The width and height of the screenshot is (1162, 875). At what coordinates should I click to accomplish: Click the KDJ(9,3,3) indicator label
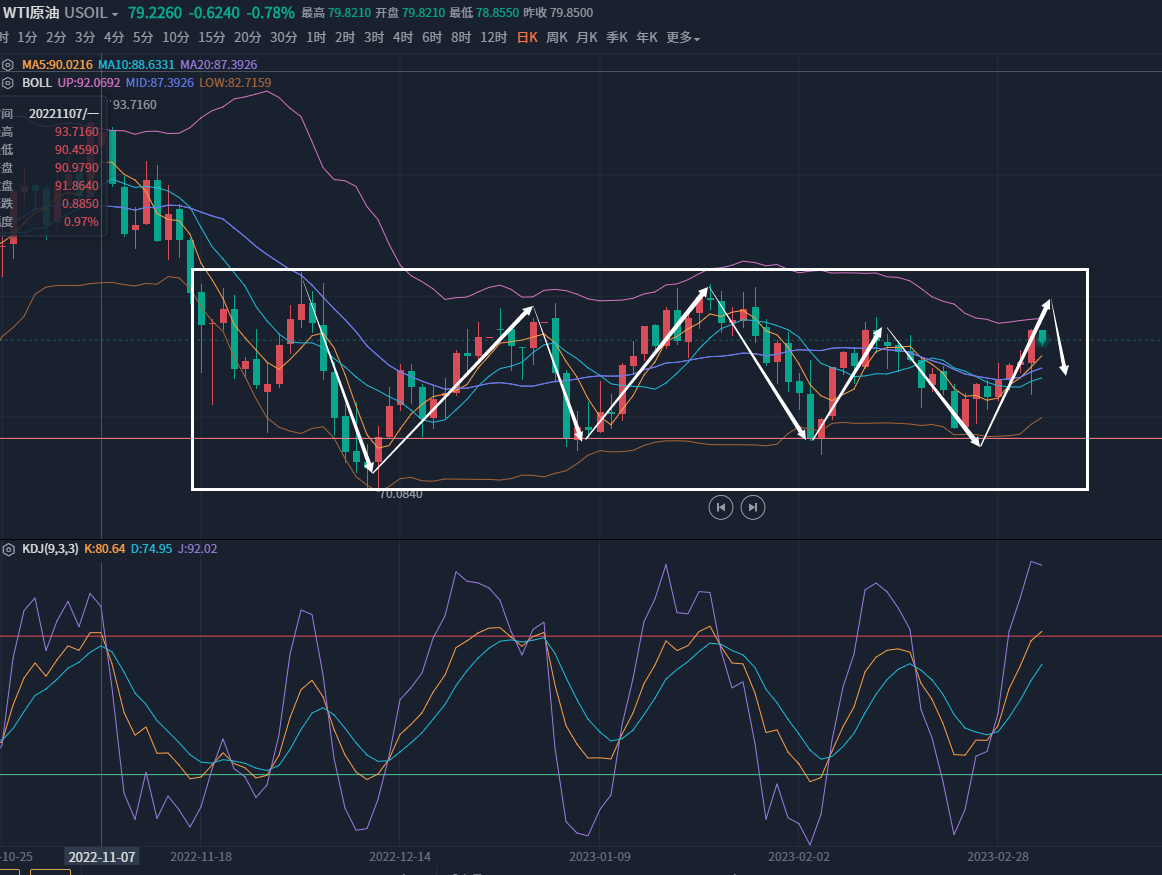50,549
